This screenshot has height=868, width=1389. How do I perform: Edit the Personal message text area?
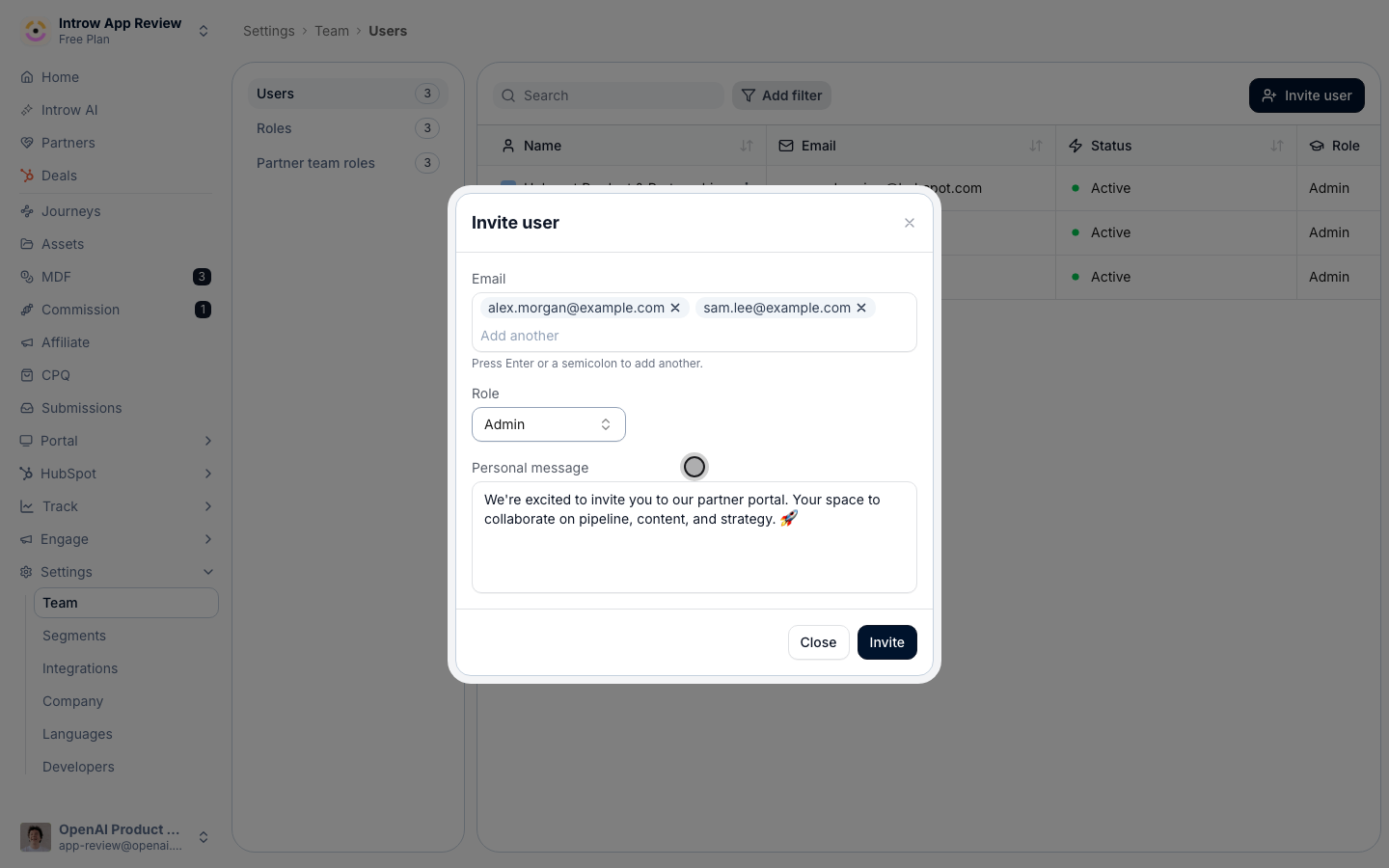pos(694,537)
